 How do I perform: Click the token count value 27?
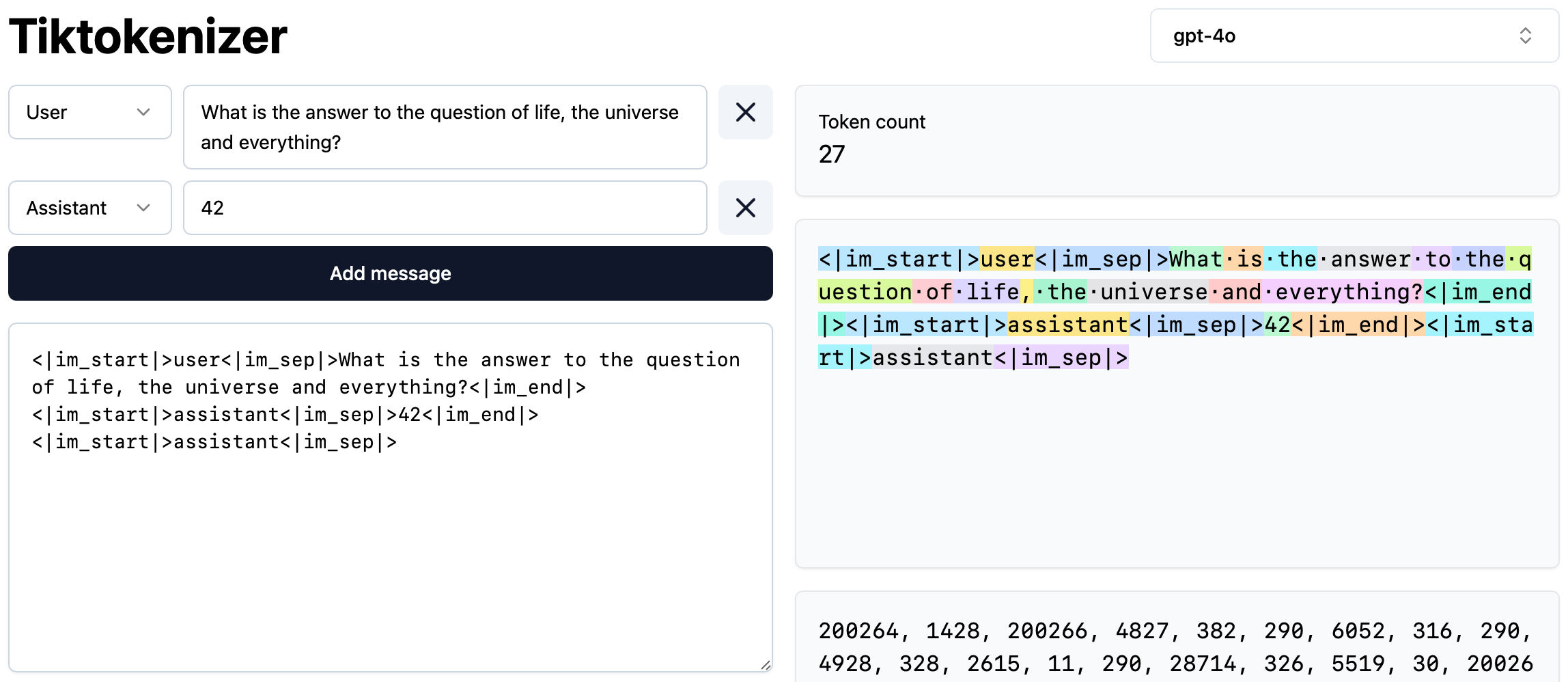832,154
